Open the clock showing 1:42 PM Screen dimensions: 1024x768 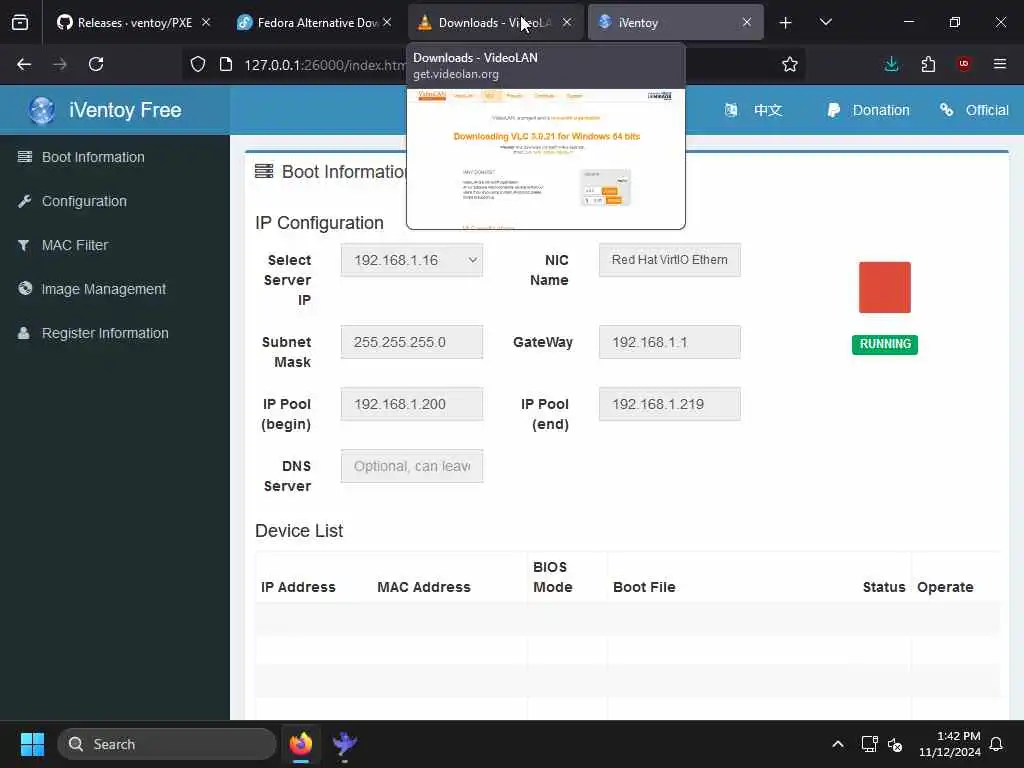click(x=949, y=744)
